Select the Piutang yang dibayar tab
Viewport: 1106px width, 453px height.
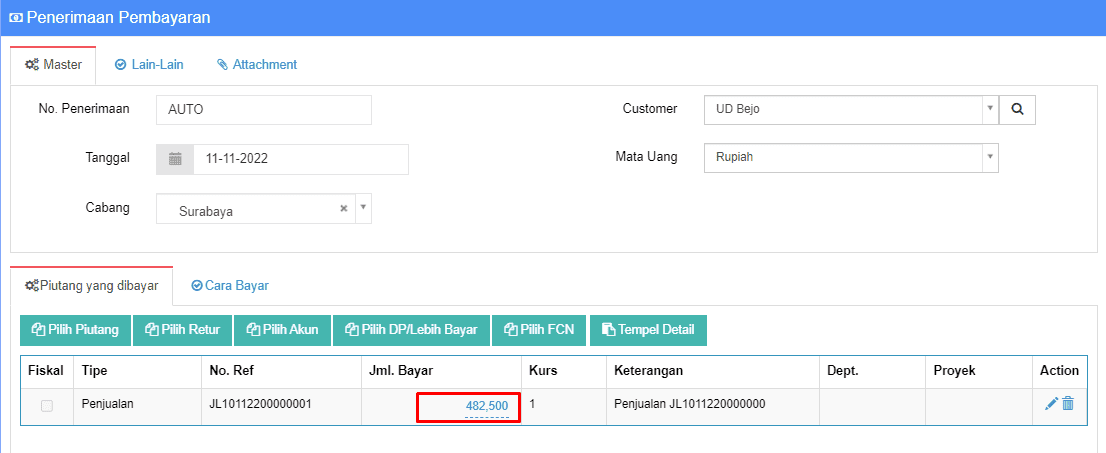click(91, 286)
